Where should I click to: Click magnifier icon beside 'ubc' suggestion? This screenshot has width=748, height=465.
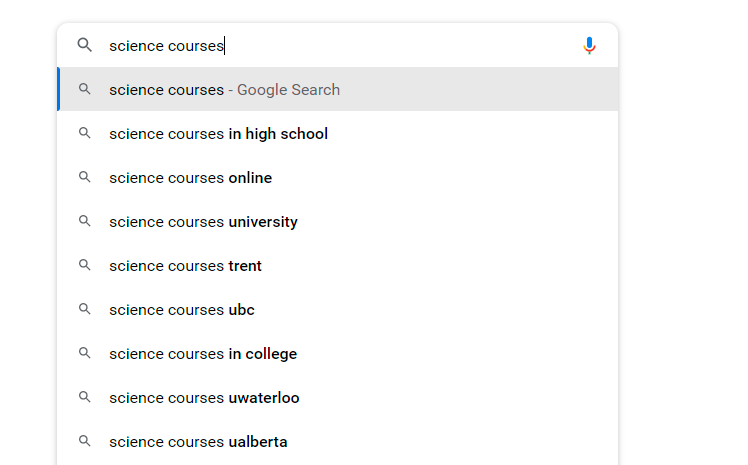pos(85,309)
